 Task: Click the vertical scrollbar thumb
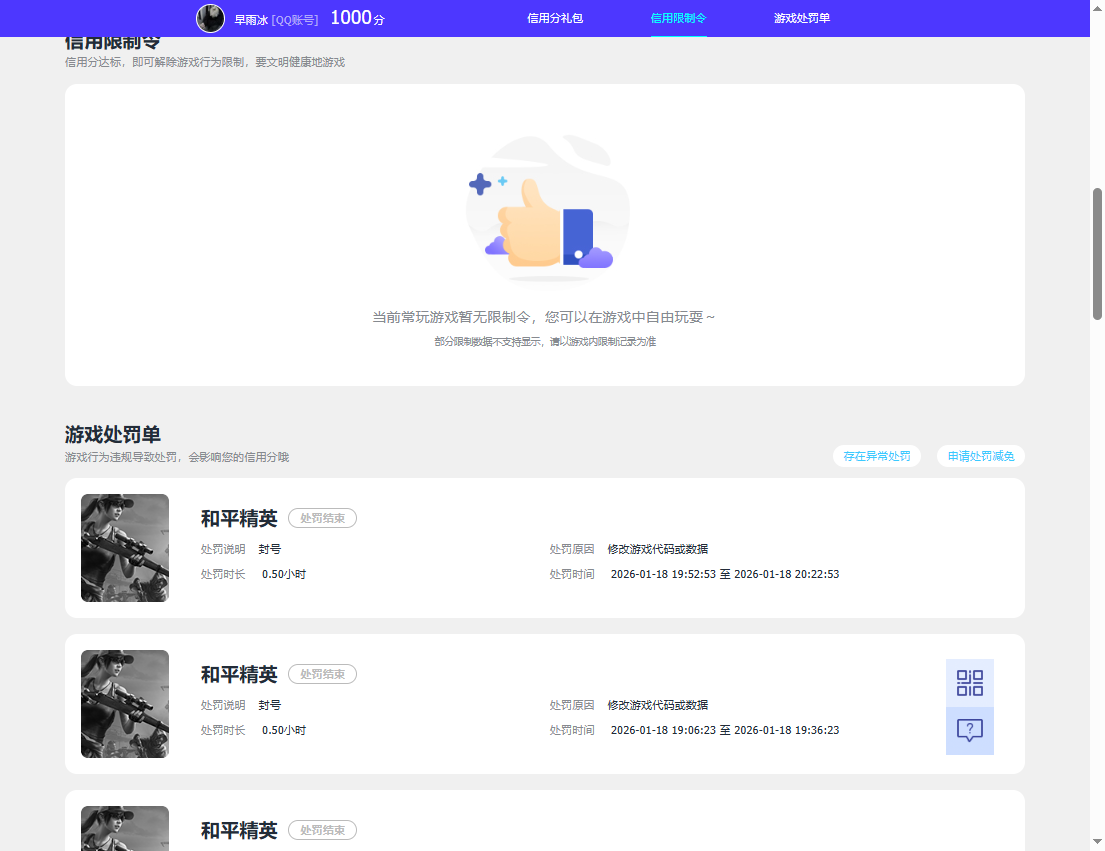(1097, 254)
